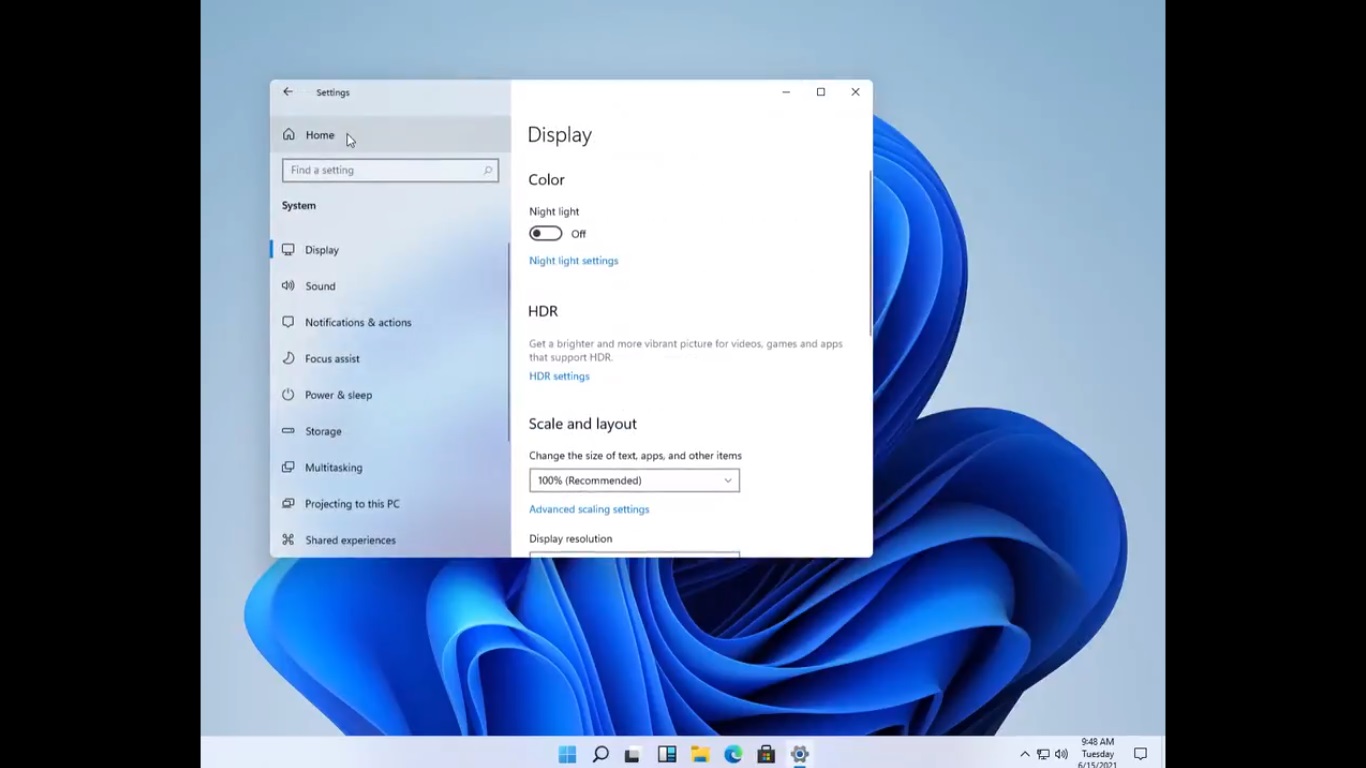
Task: Open taskbar Search
Action: 600,754
